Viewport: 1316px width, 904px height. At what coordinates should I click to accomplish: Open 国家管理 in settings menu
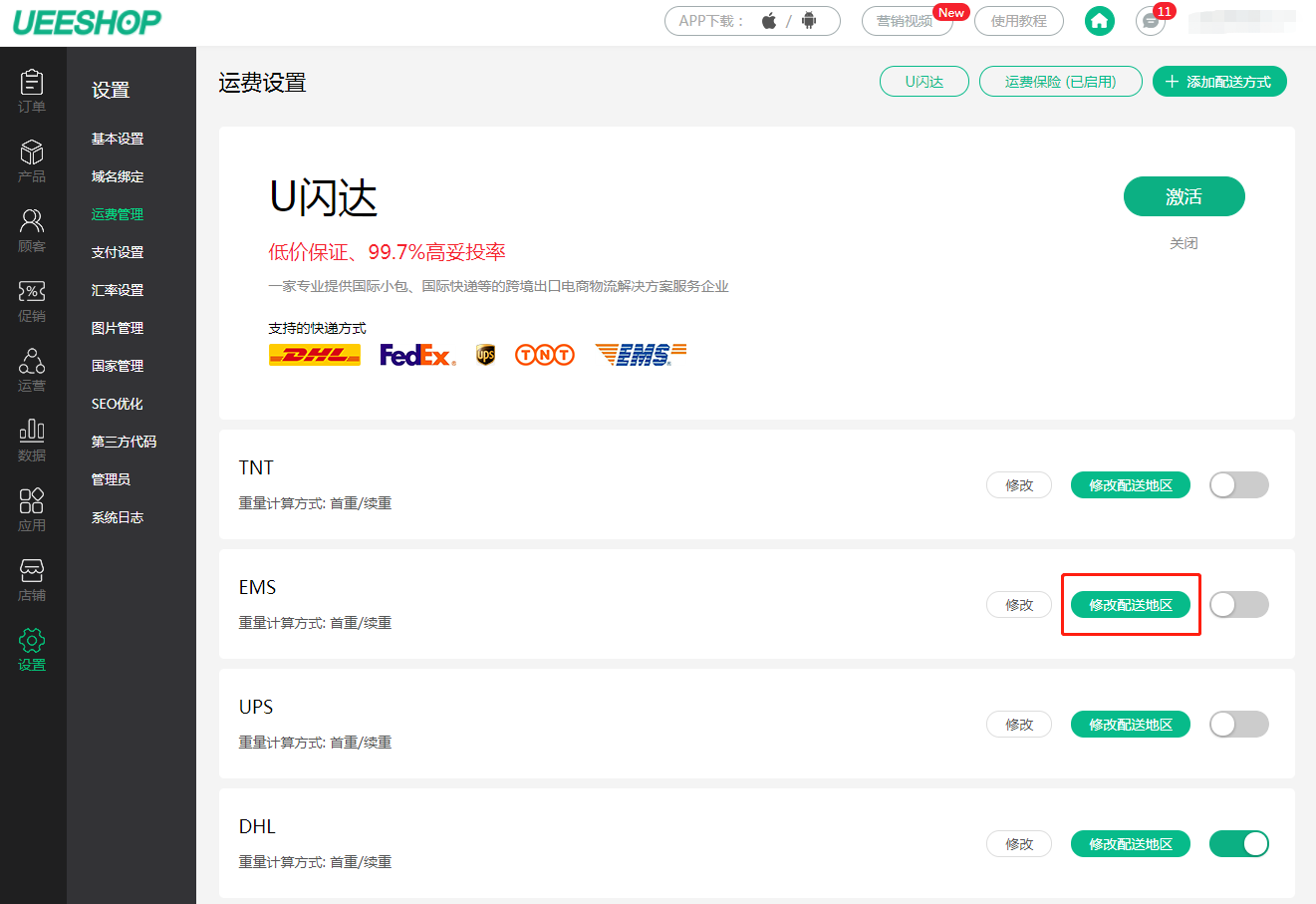[118, 366]
